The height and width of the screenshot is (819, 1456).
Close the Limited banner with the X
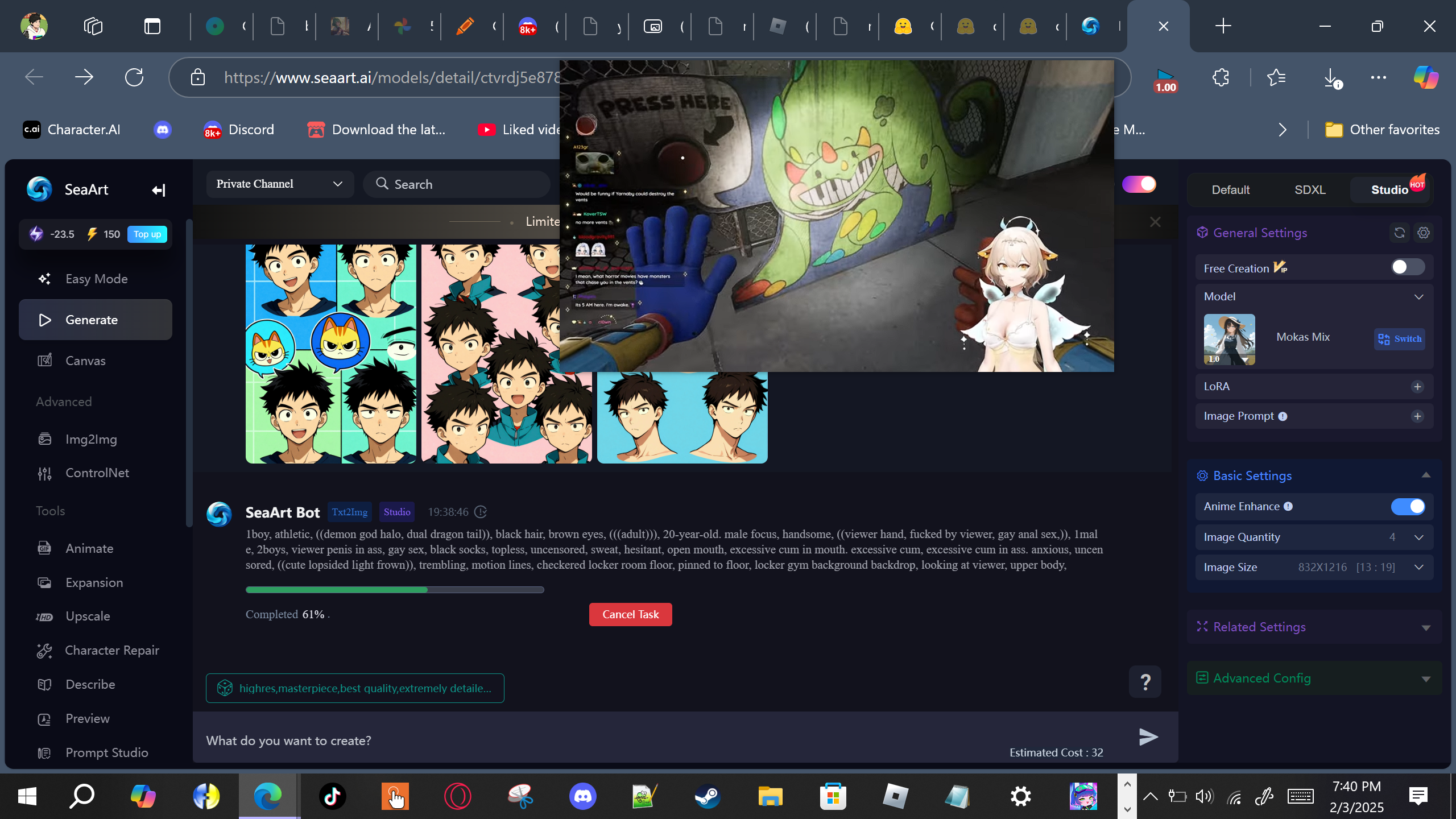click(1155, 222)
